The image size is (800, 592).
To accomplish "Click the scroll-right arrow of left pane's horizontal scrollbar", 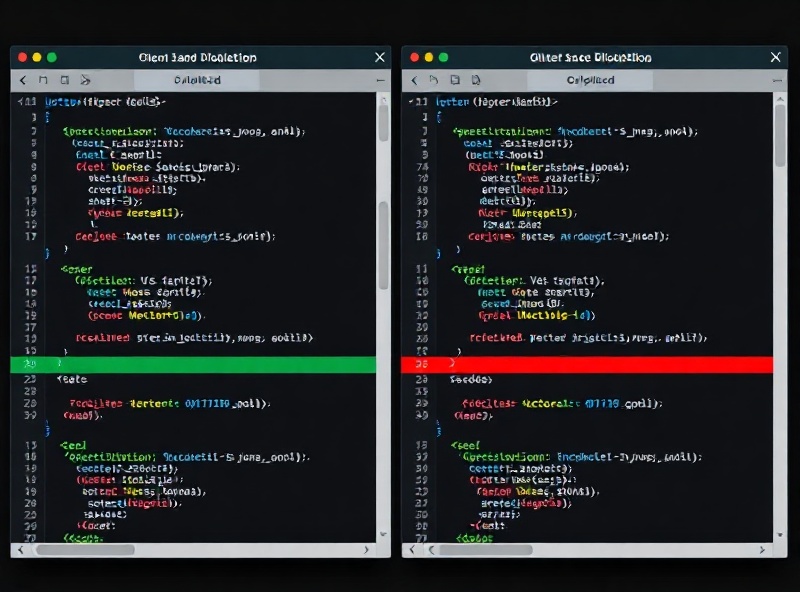I will [x=366, y=550].
